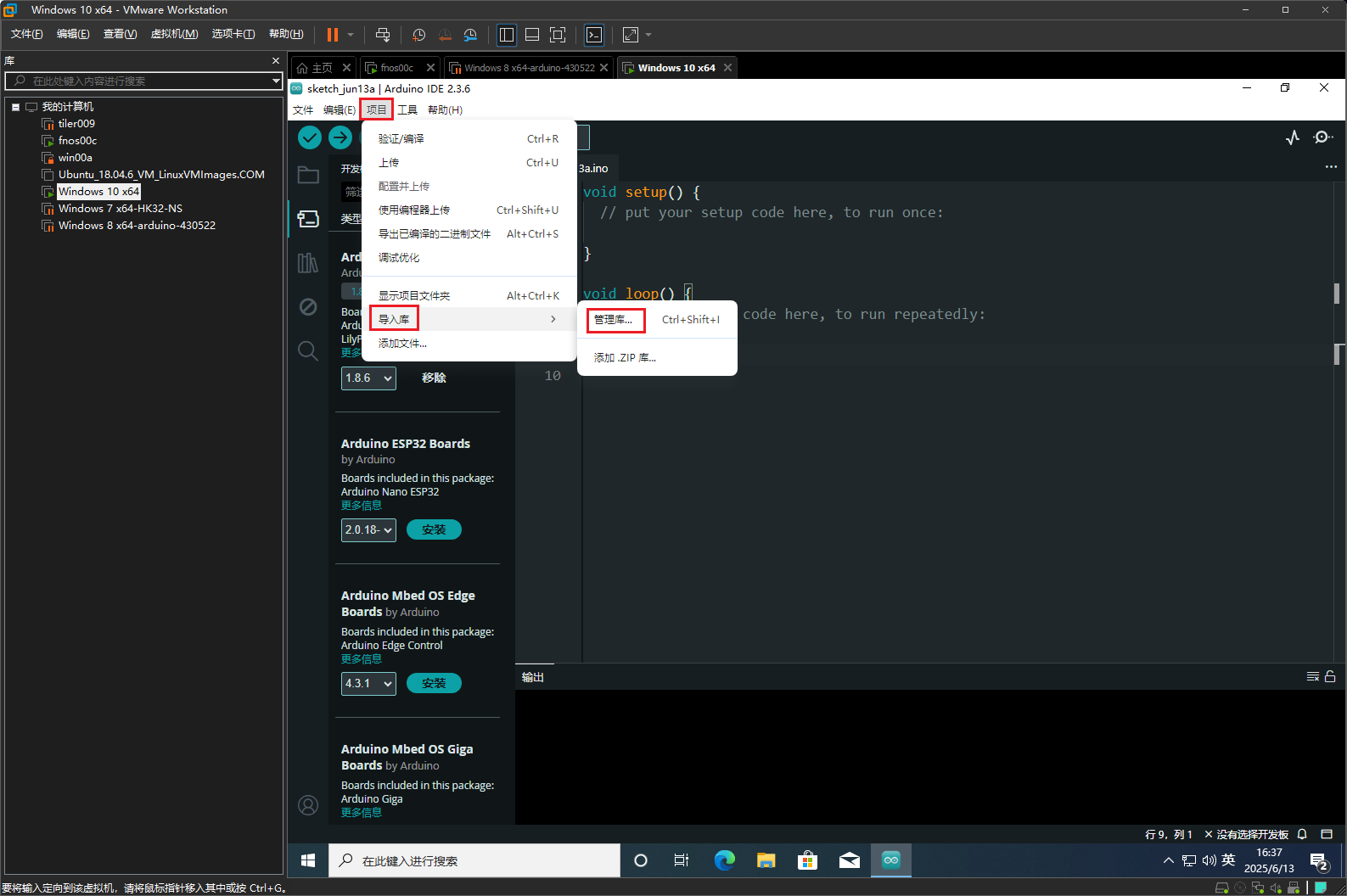Screen dimensions: 1347x896
Task: Click the VMware library search input field
Action: tap(143, 81)
